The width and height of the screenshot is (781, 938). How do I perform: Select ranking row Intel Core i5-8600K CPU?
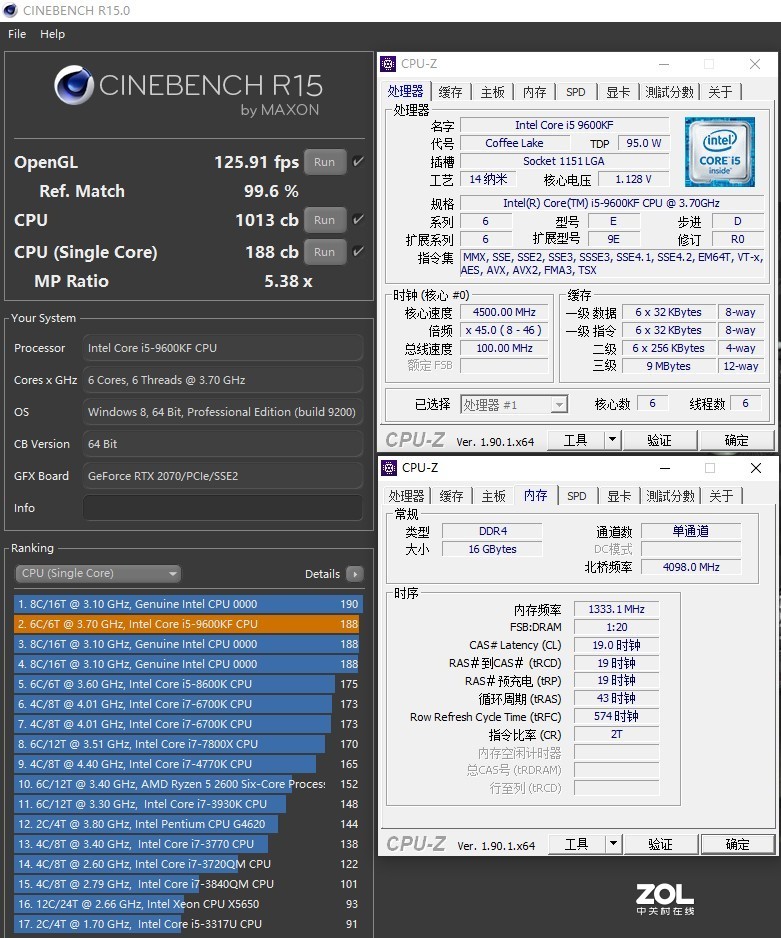click(187, 684)
